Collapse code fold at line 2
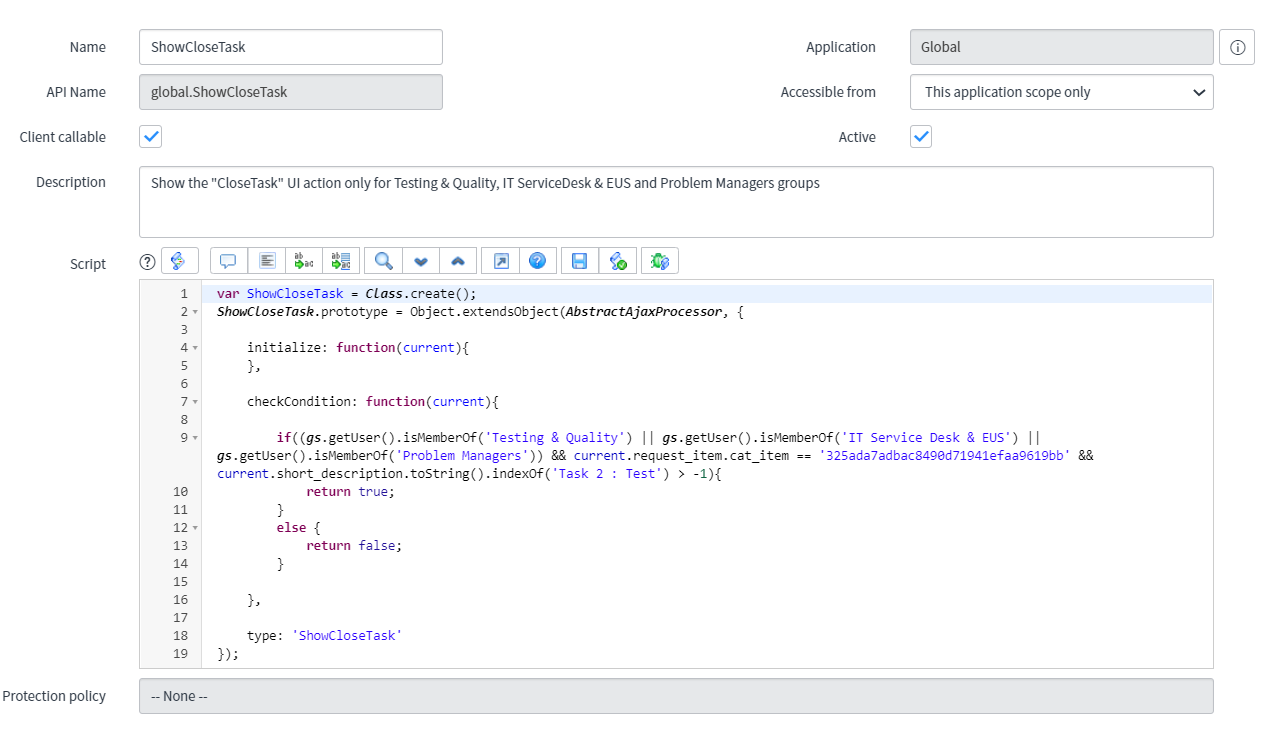Viewport: 1277px width, 729px height. pos(195,312)
